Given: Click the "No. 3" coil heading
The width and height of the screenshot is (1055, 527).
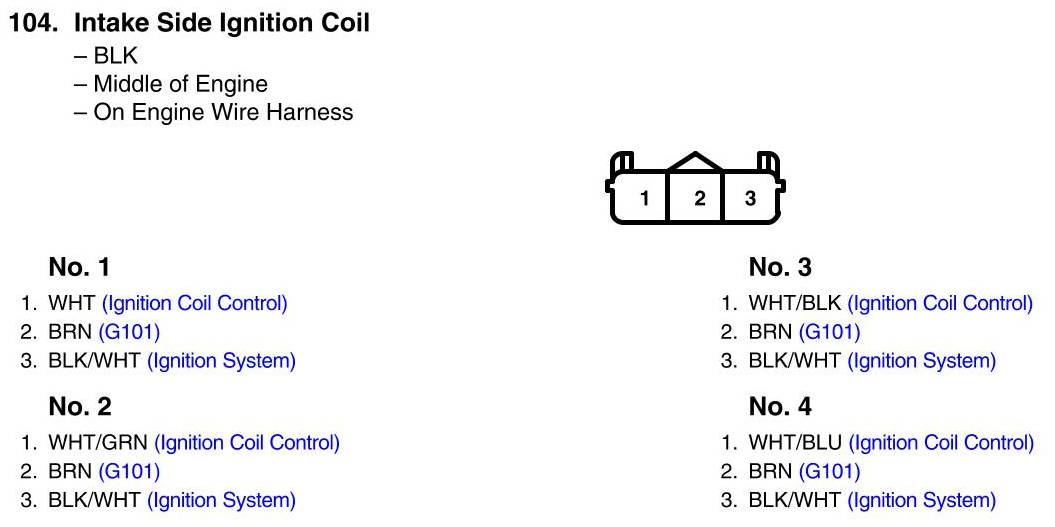Looking at the screenshot, I should [780, 268].
